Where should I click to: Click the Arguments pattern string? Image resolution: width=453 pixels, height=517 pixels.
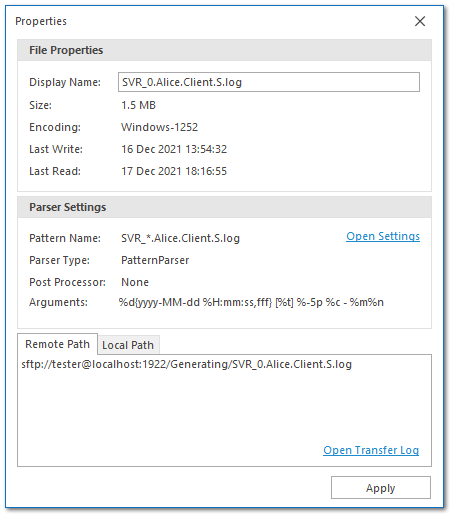click(251, 302)
